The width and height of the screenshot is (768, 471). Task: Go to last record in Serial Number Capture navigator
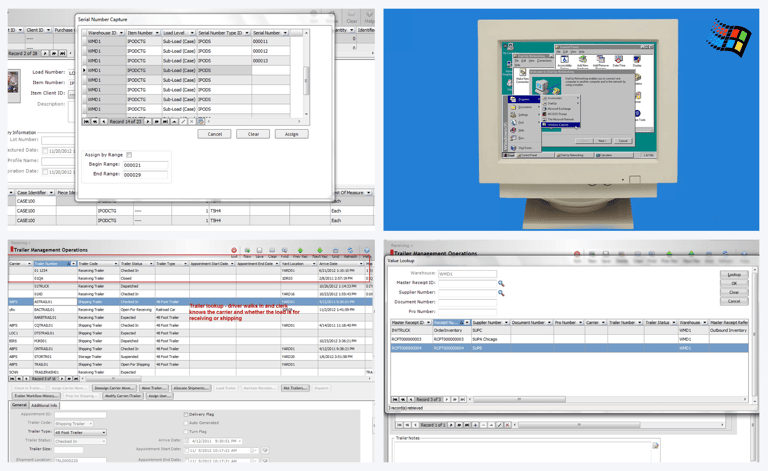166,121
